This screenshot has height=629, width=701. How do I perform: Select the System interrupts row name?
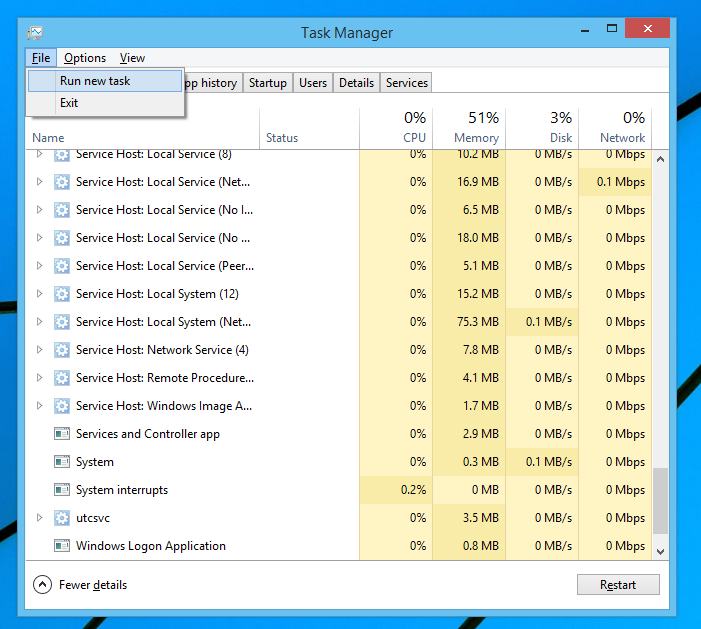pyautogui.click(x=122, y=490)
